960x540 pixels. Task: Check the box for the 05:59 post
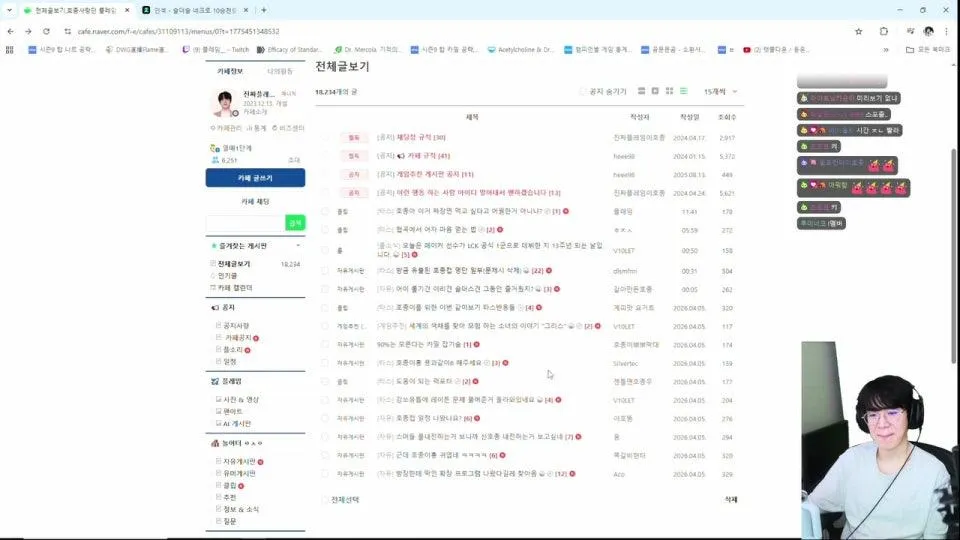point(324,230)
